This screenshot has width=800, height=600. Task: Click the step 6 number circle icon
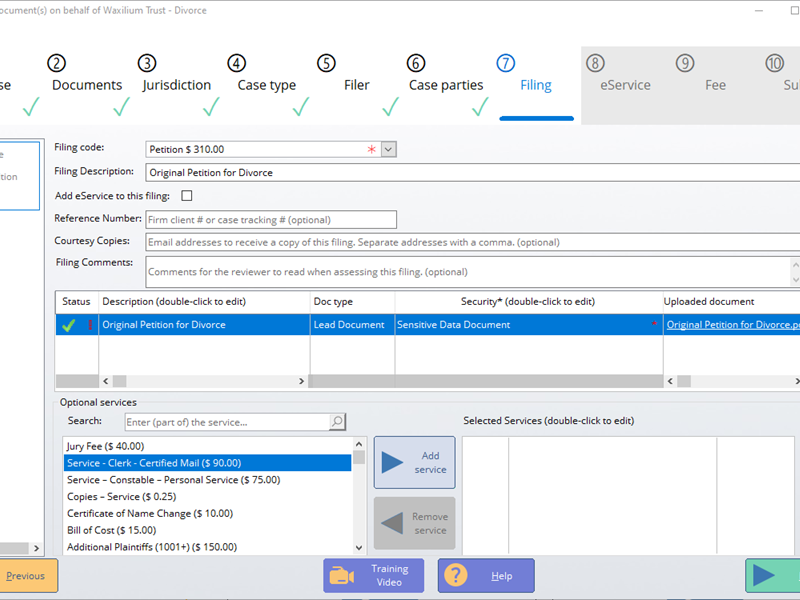coord(416,63)
